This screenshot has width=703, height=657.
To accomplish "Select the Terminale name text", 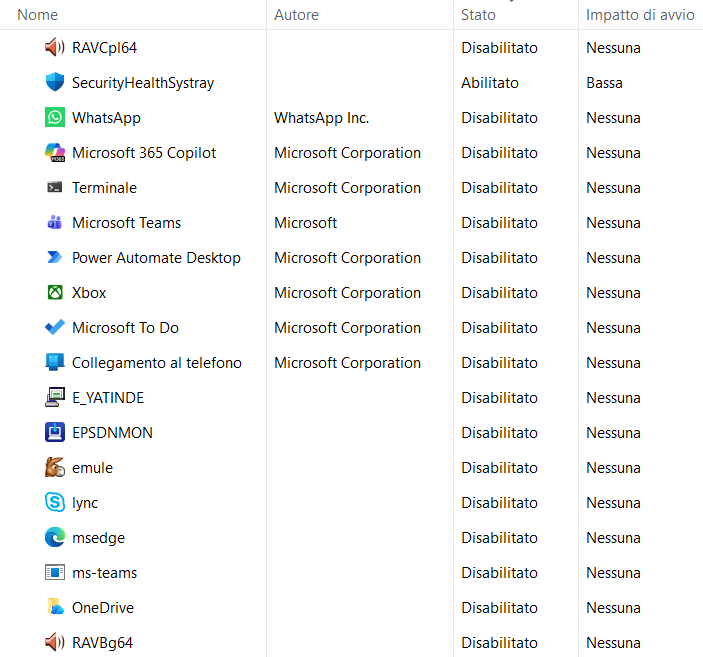I will [104, 187].
